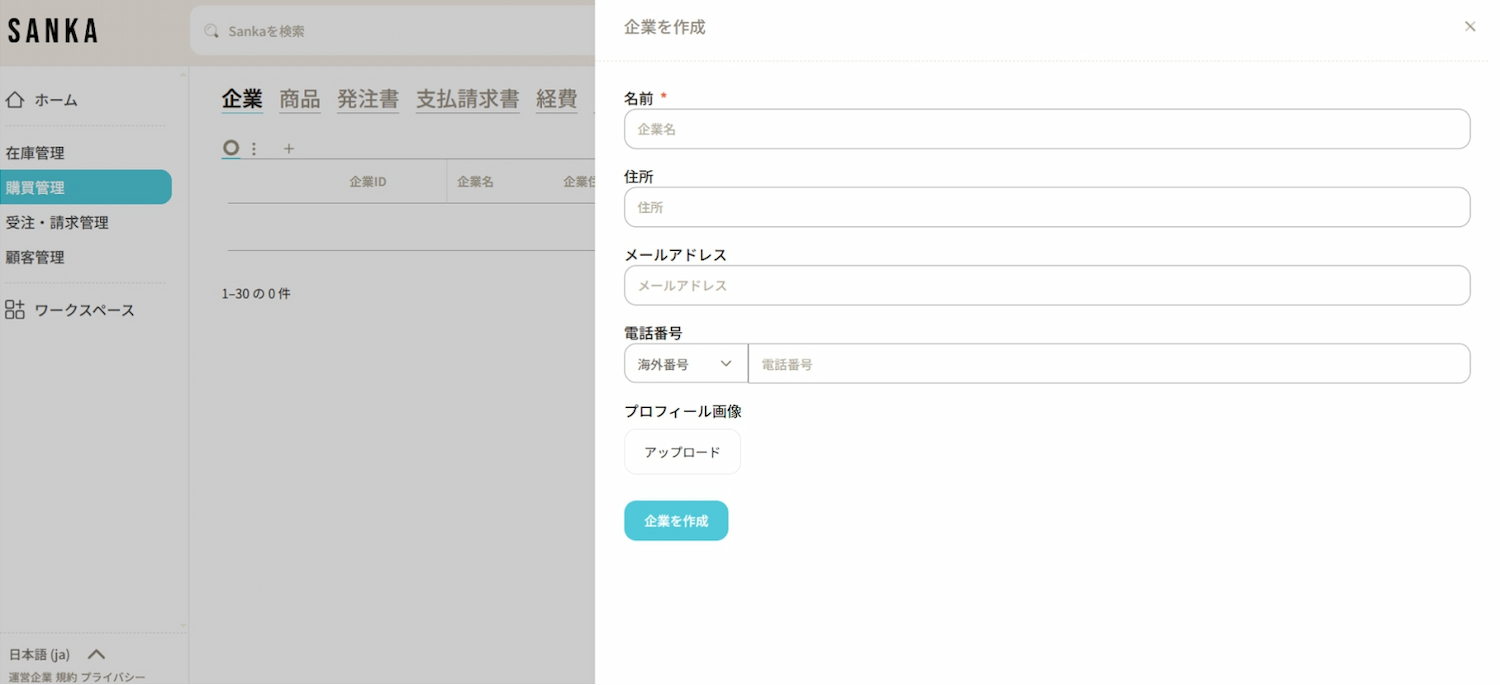1500x685 pixels.
Task: Click the アップロード profile image button
Action: pyautogui.click(x=682, y=452)
